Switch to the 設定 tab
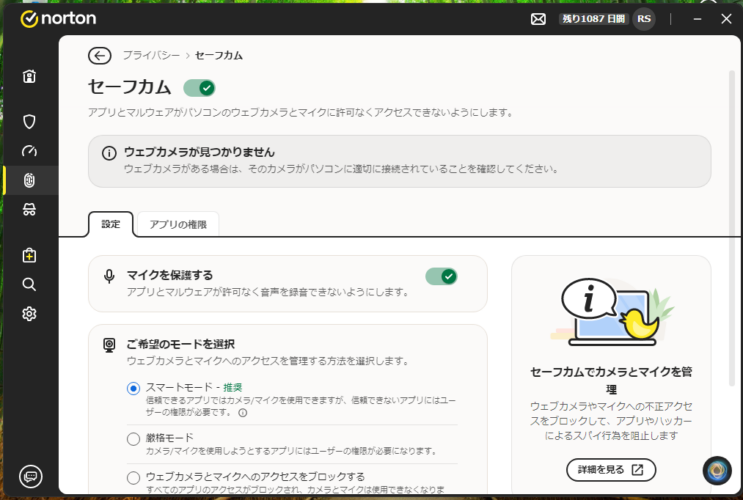Screen dimensions: 743x500 pos(111,224)
